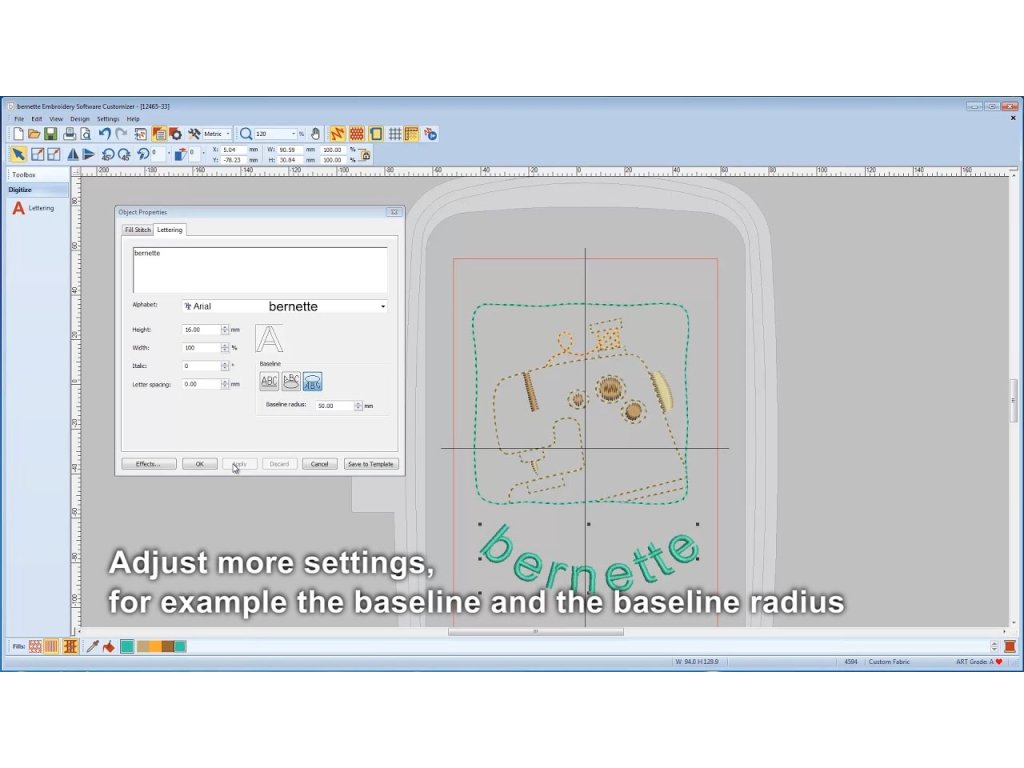The height and width of the screenshot is (768, 1024).
Task: Save the design with floppy icon
Action: click(50, 134)
